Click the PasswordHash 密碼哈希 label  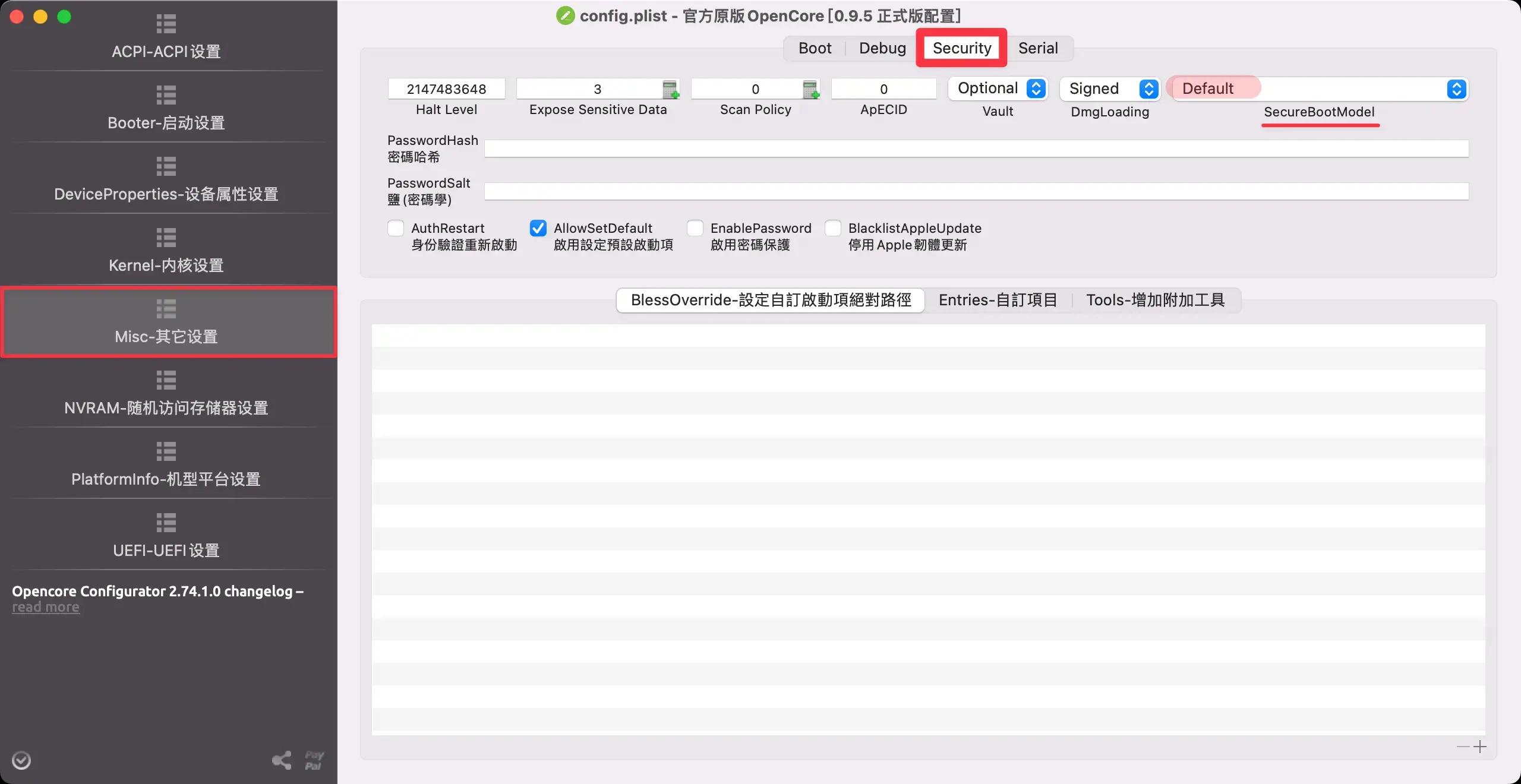coord(433,148)
